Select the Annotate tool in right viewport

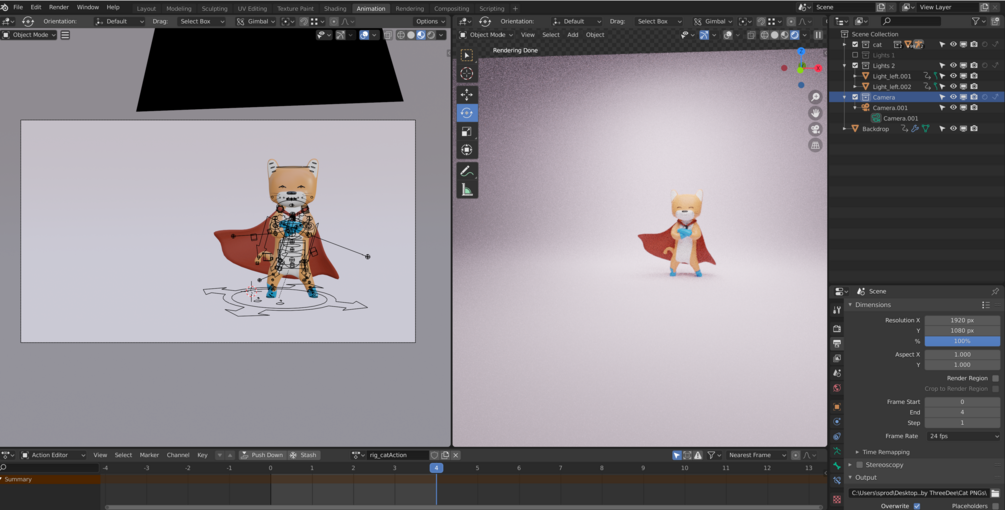467,171
